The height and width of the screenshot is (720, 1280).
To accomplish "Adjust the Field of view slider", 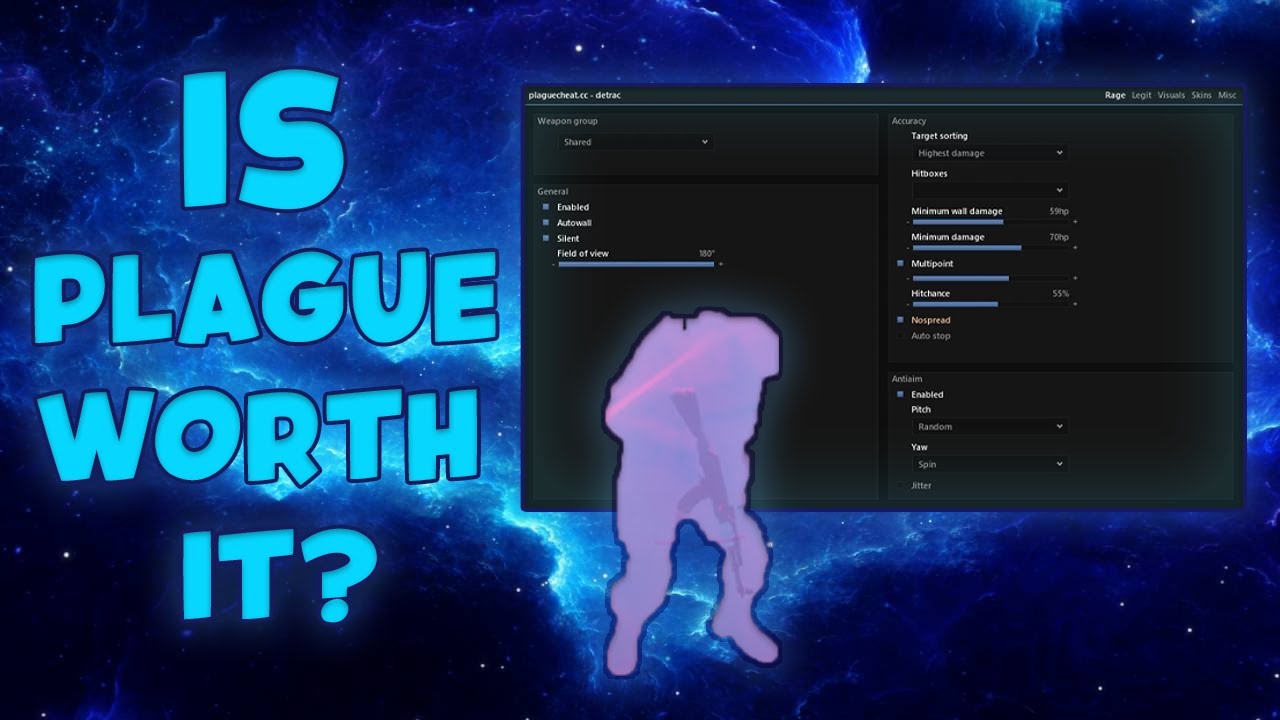I will point(636,264).
